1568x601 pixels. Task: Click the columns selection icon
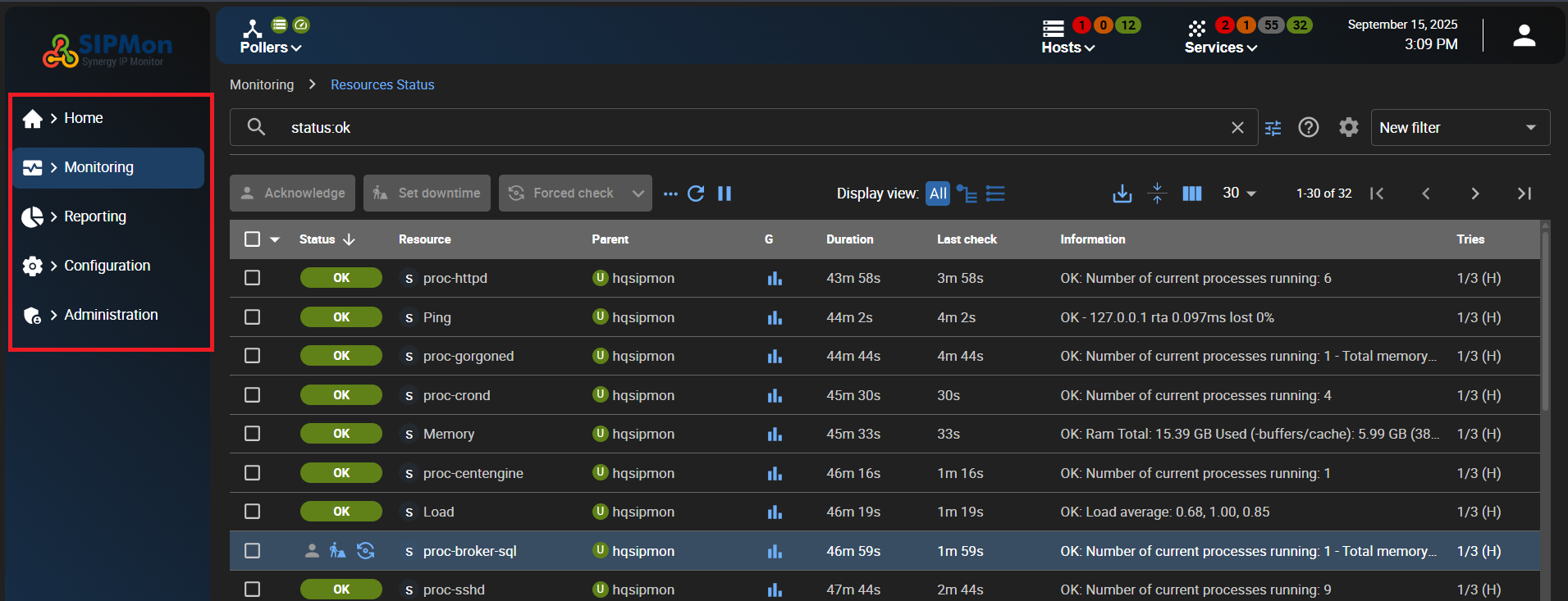coord(1191,194)
